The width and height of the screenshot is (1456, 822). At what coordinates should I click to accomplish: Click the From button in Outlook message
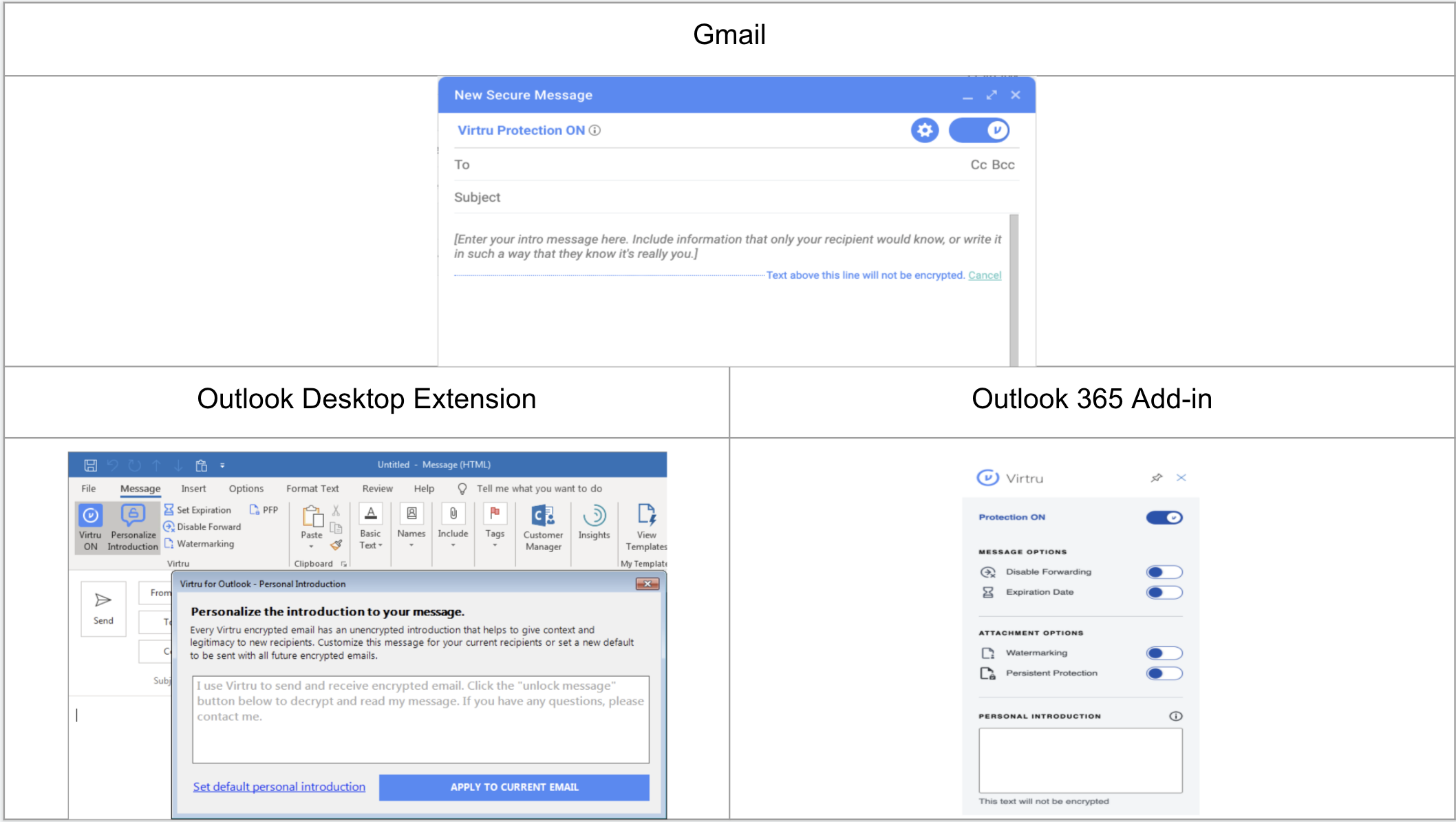pyautogui.click(x=157, y=593)
